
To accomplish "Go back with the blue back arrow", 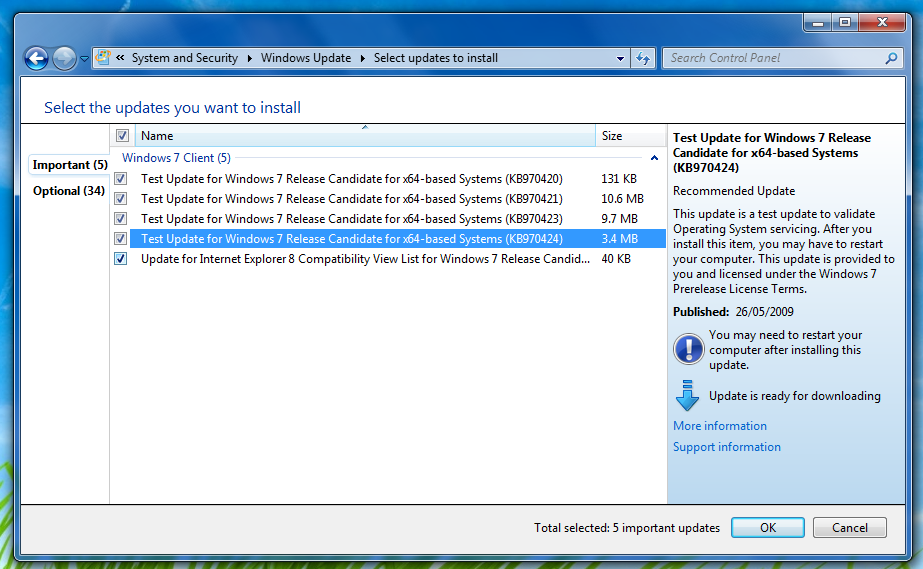I will click(x=36, y=58).
